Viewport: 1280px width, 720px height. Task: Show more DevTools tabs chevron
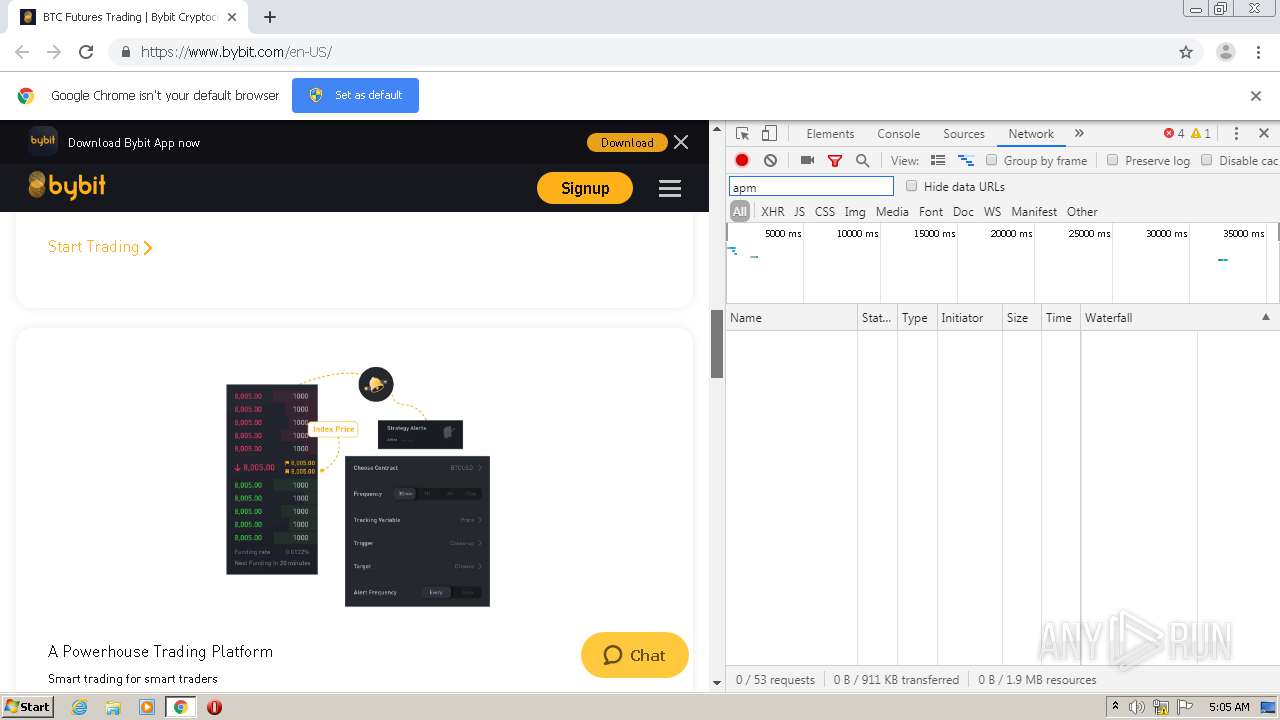click(1079, 133)
